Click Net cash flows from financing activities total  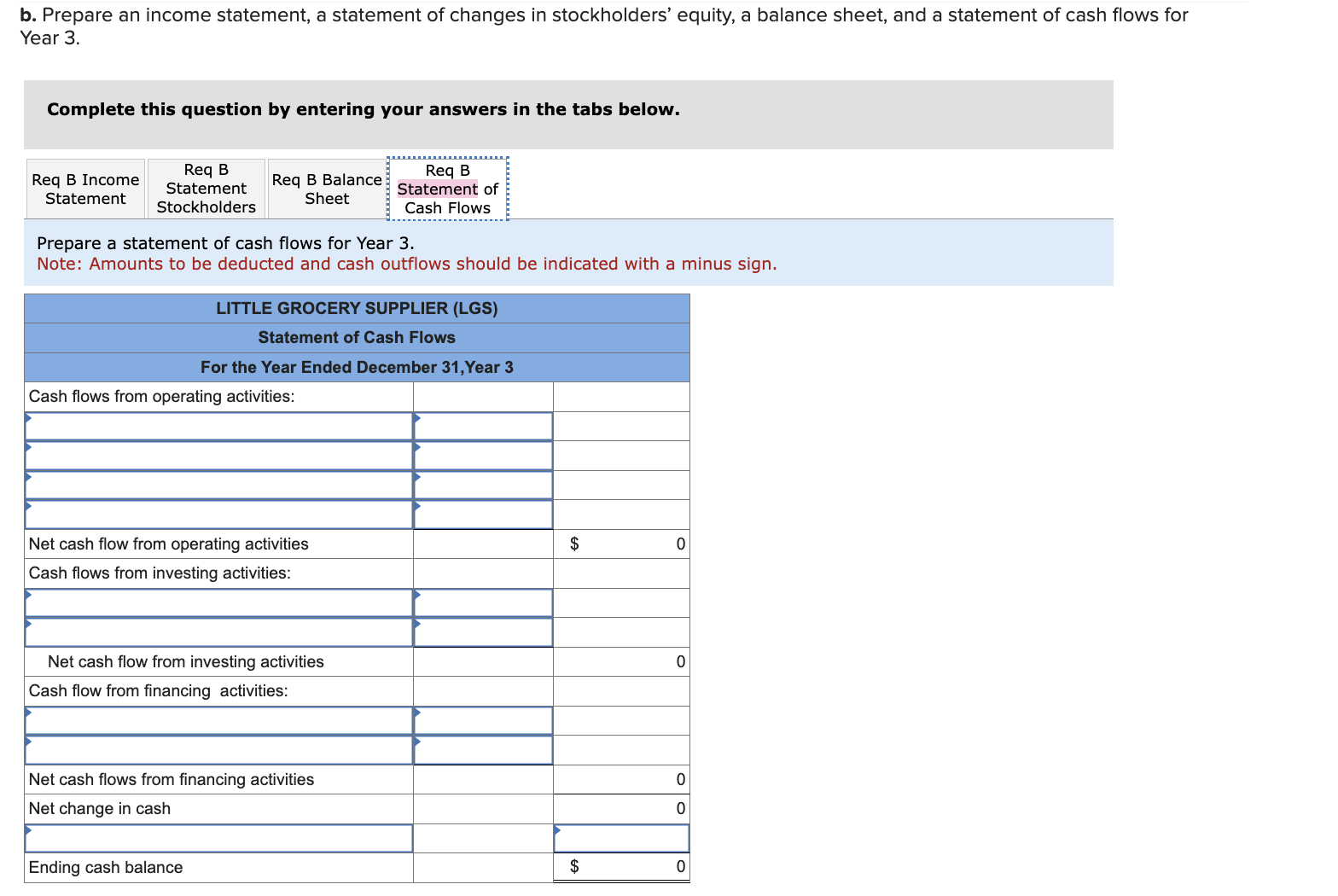coord(621,779)
